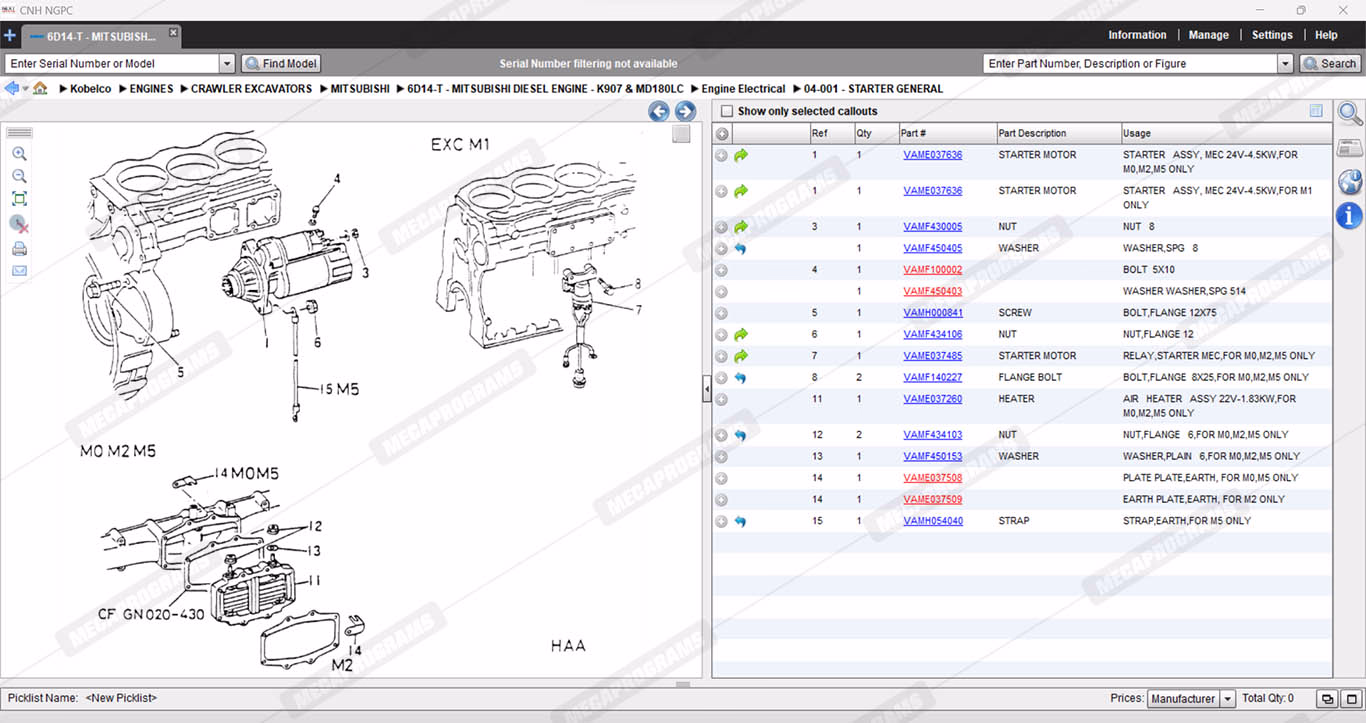Open the blue info icon in right sidebar
The width and height of the screenshot is (1366, 723).
(x=1349, y=215)
